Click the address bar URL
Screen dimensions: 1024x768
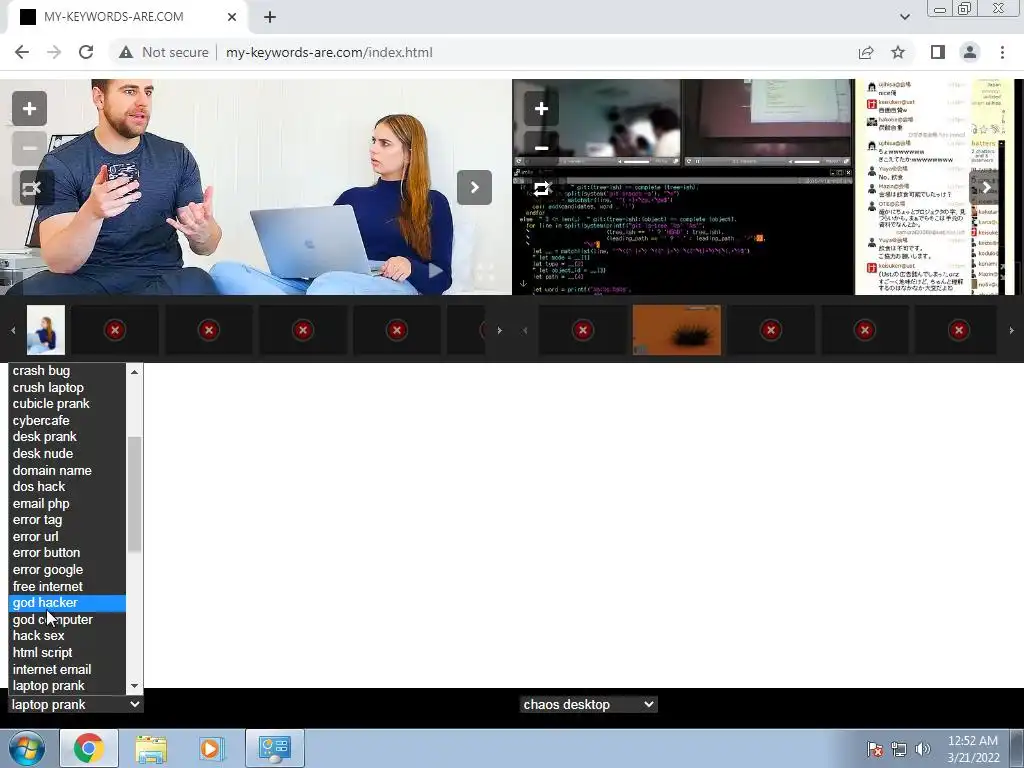329,52
